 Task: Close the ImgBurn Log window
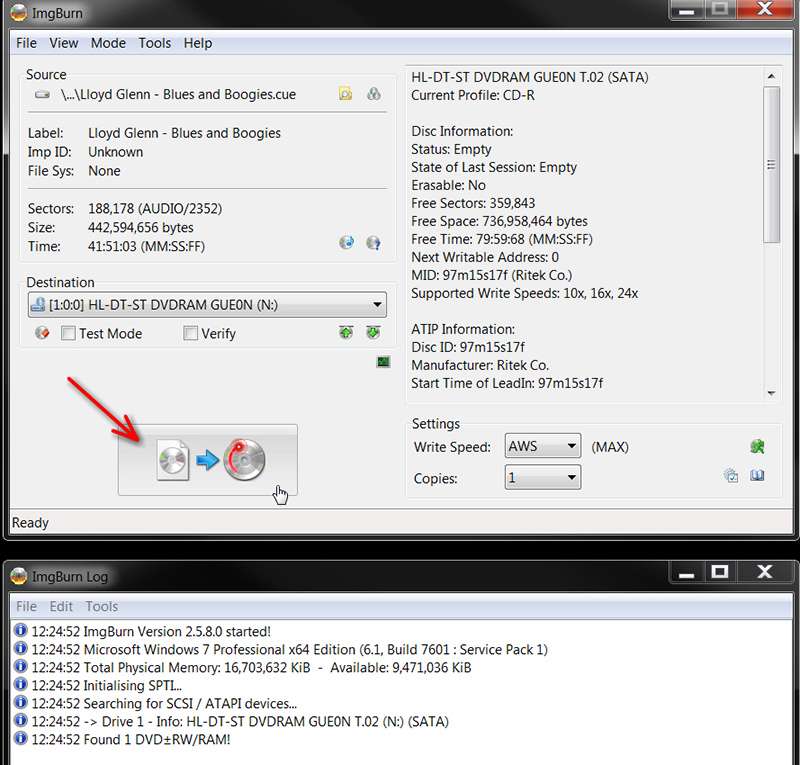pos(765,572)
